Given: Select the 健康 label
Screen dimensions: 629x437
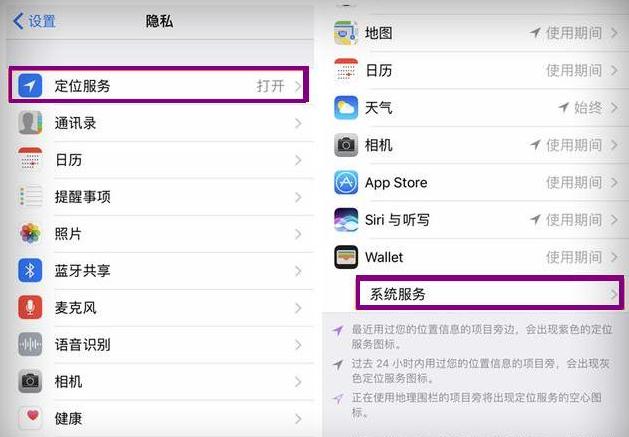Looking at the screenshot, I should (68, 419).
